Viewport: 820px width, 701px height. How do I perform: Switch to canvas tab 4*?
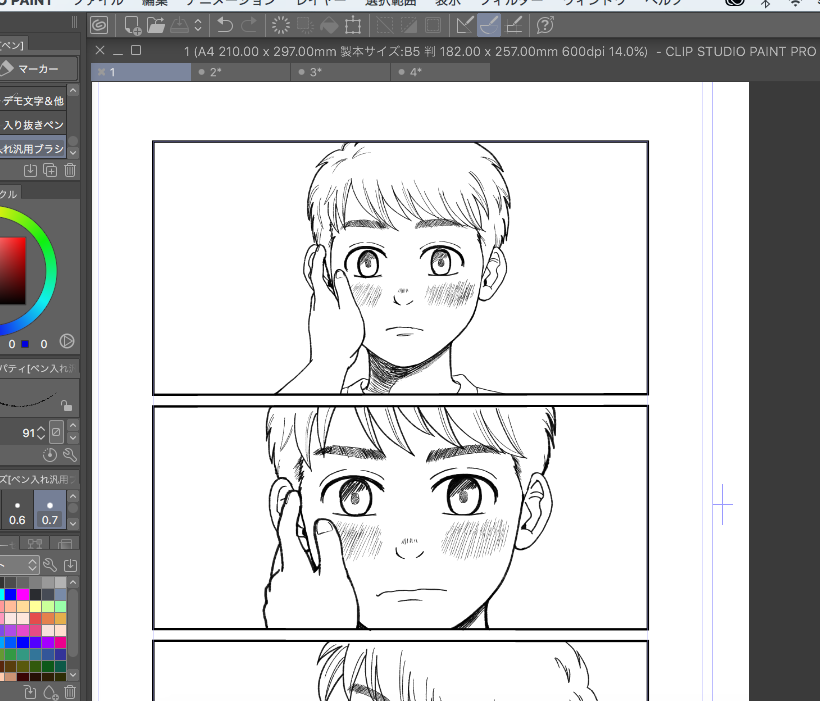441,72
